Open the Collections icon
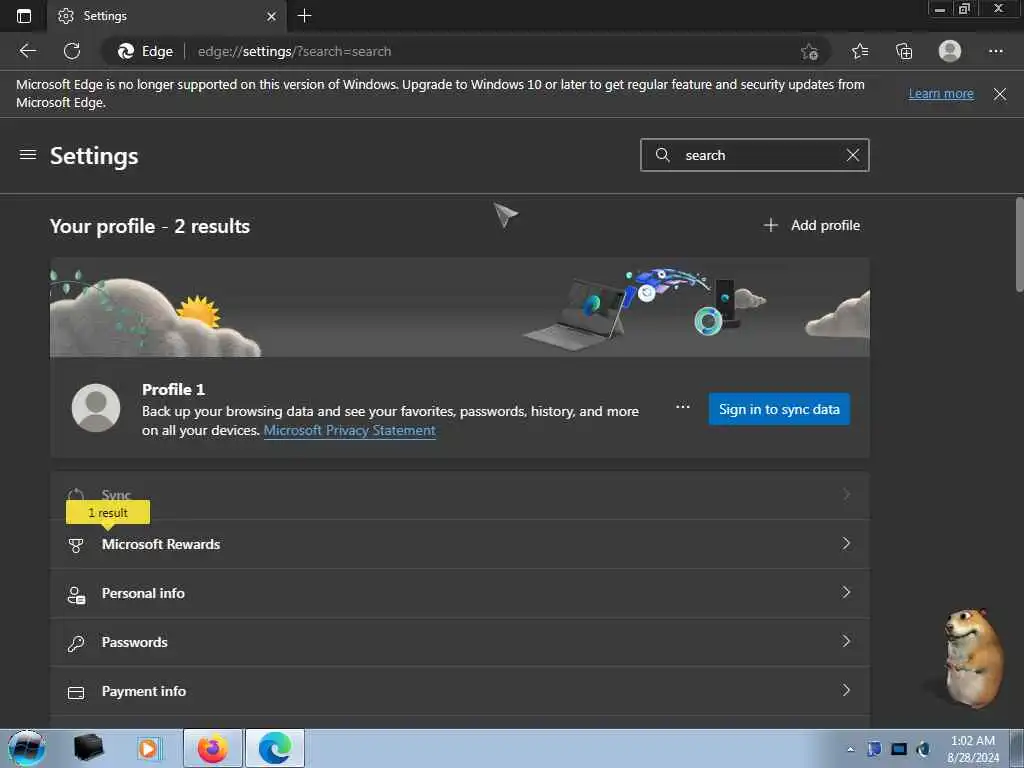 pyautogui.click(x=904, y=51)
